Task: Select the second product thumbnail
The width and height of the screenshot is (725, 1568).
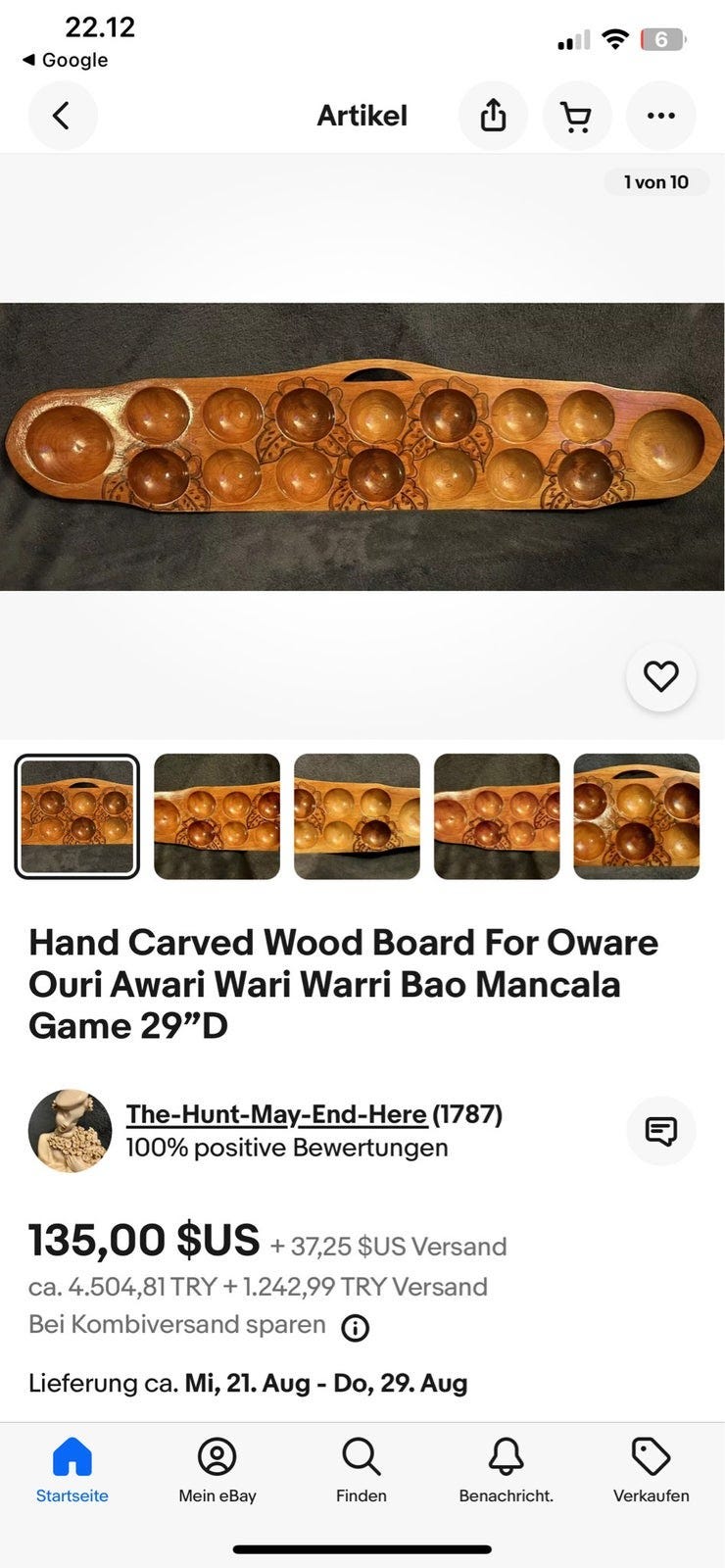Action: [x=217, y=816]
